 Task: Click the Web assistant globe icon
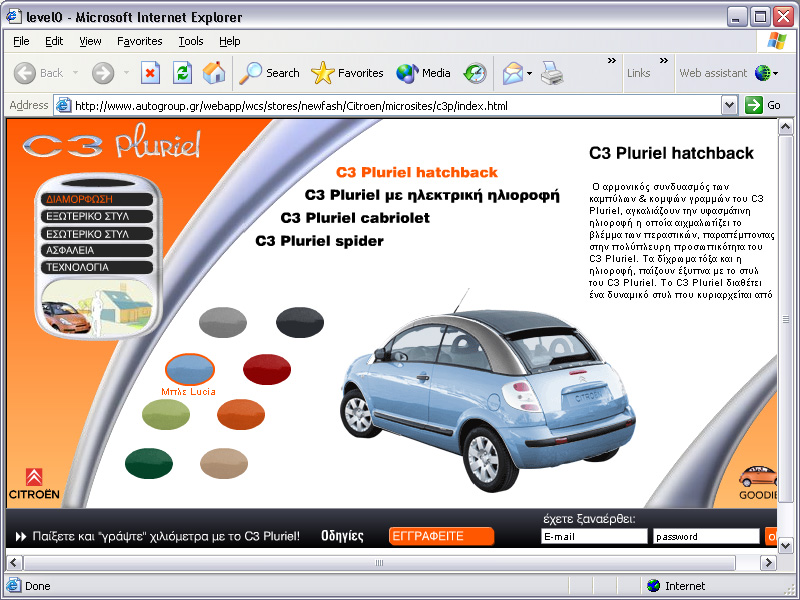pos(762,73)
